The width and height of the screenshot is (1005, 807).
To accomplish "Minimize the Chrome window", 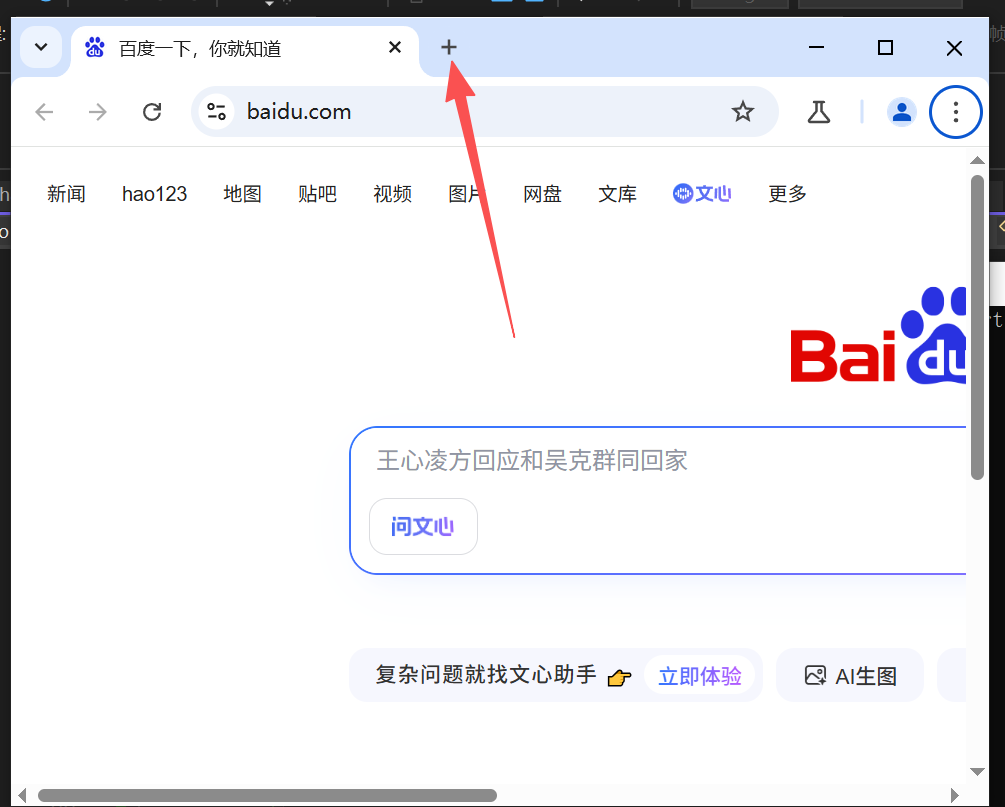I will (816, 47).
